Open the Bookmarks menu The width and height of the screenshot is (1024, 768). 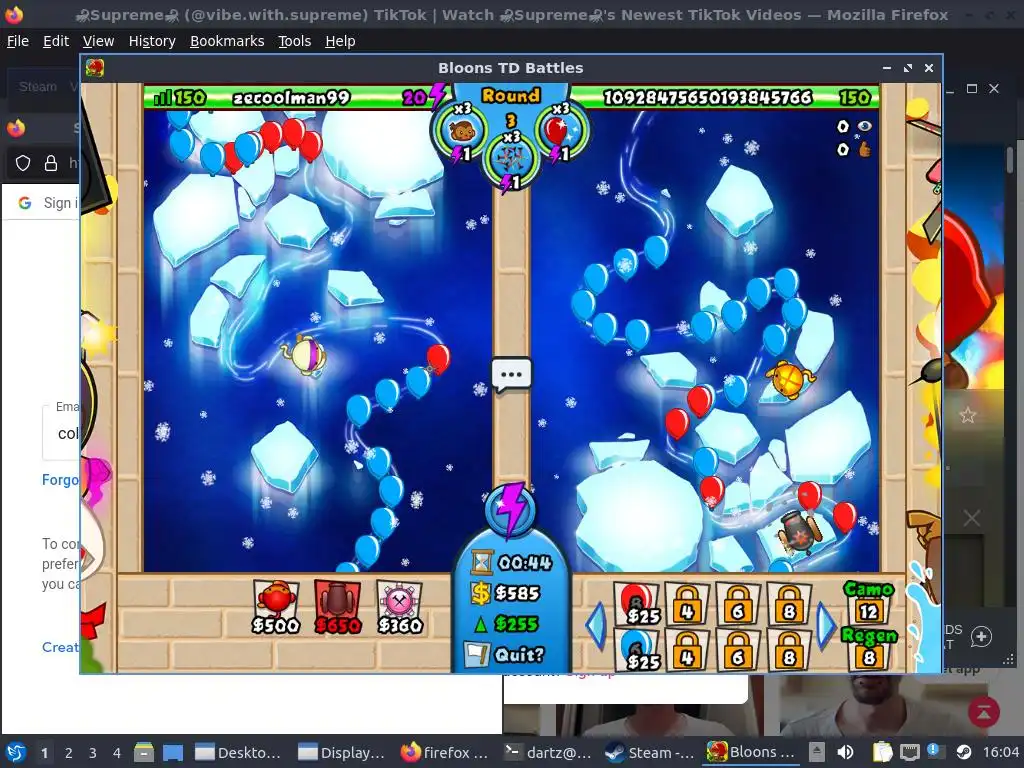227,41
